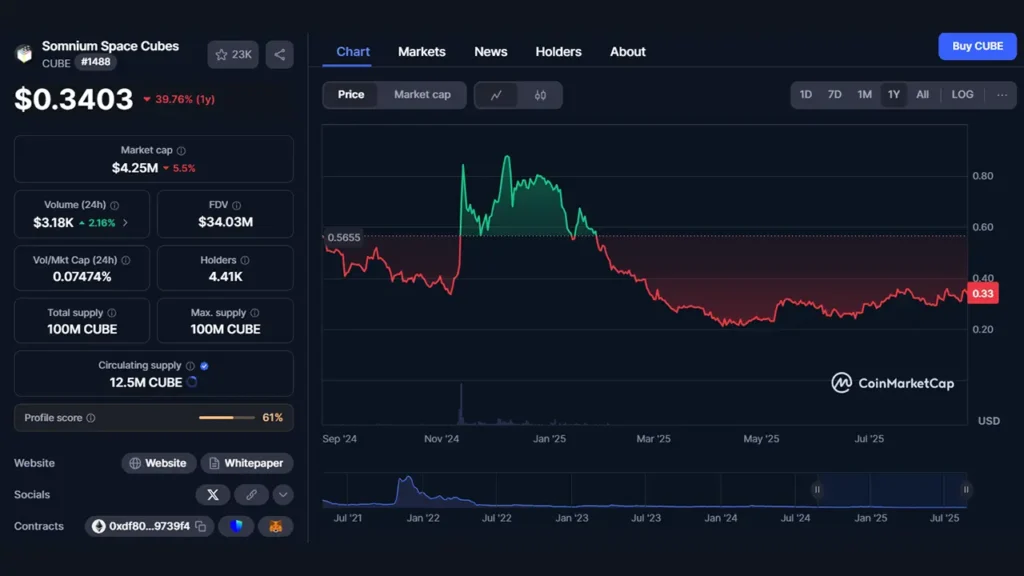Switch chart to candlestick view icon
The image size is (1024, 576).
540,95
